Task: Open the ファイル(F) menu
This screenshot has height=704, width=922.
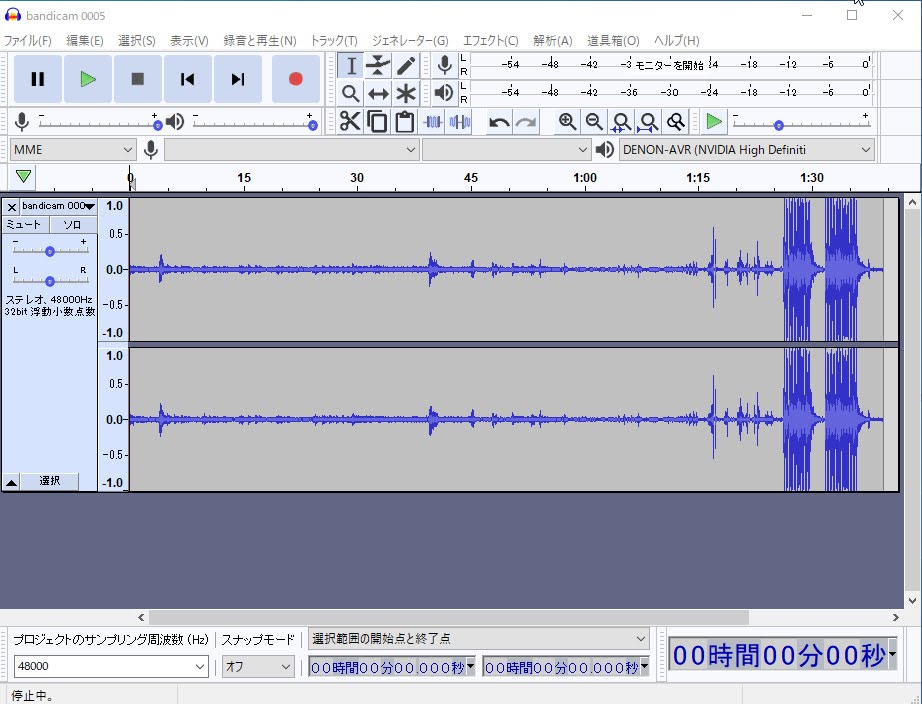Action: pos(28,41)
